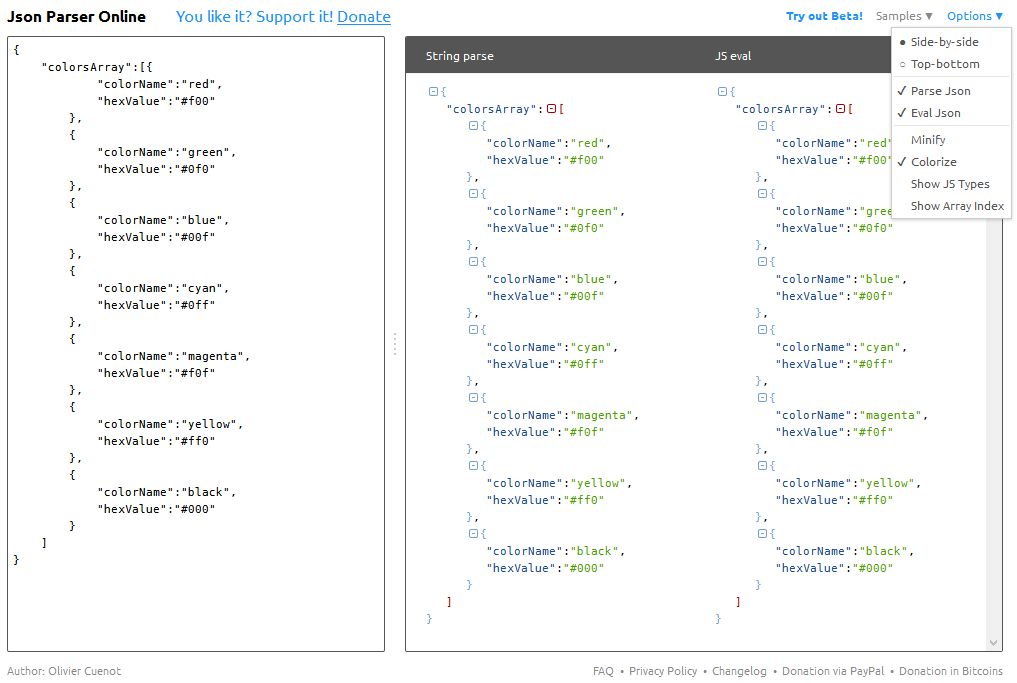Image resolution: width=1017 pixels, height=683 pixels.
Task: Select the Top-bottom layout option
Action: 944,64
